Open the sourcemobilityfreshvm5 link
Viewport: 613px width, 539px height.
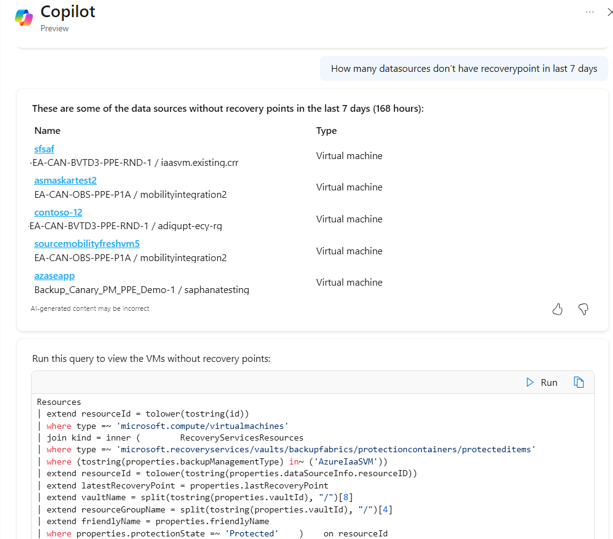(x=87, y=244)
